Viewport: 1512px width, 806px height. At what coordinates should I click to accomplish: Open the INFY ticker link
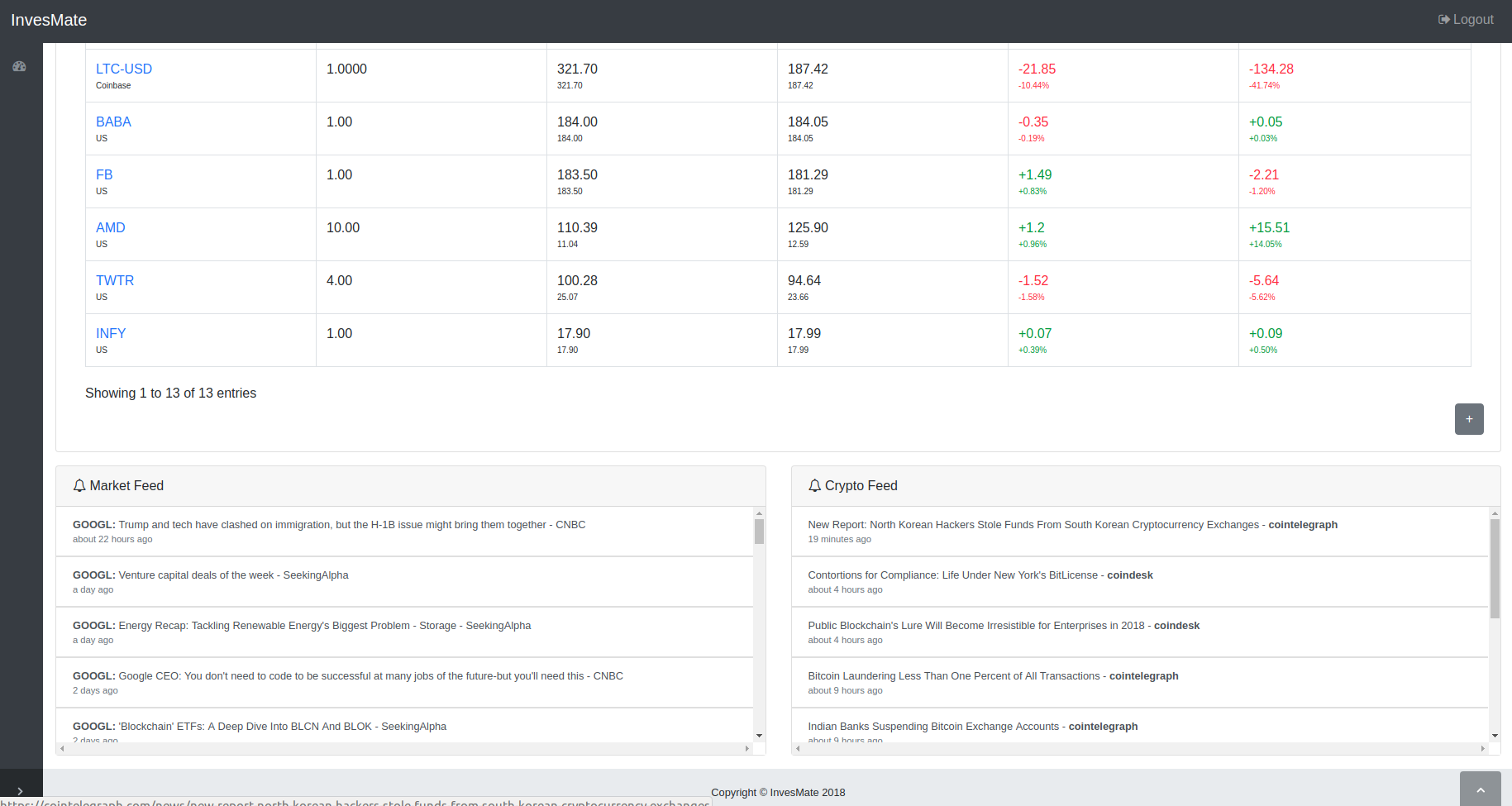coord(111,334)
